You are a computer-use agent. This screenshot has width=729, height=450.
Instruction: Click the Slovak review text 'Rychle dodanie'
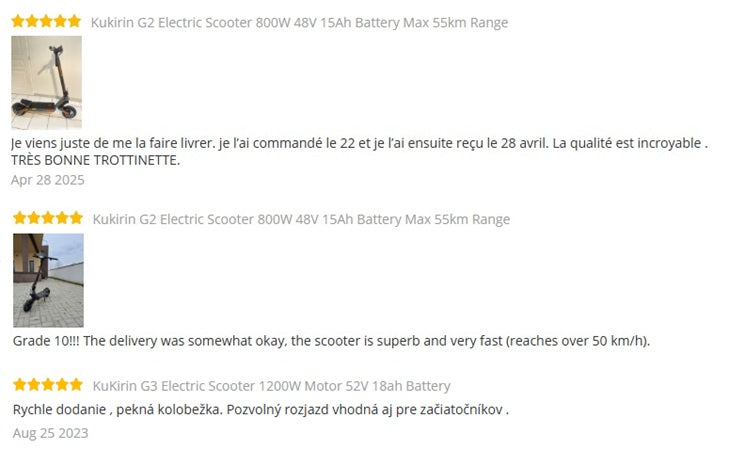click(x=260, y=409)
